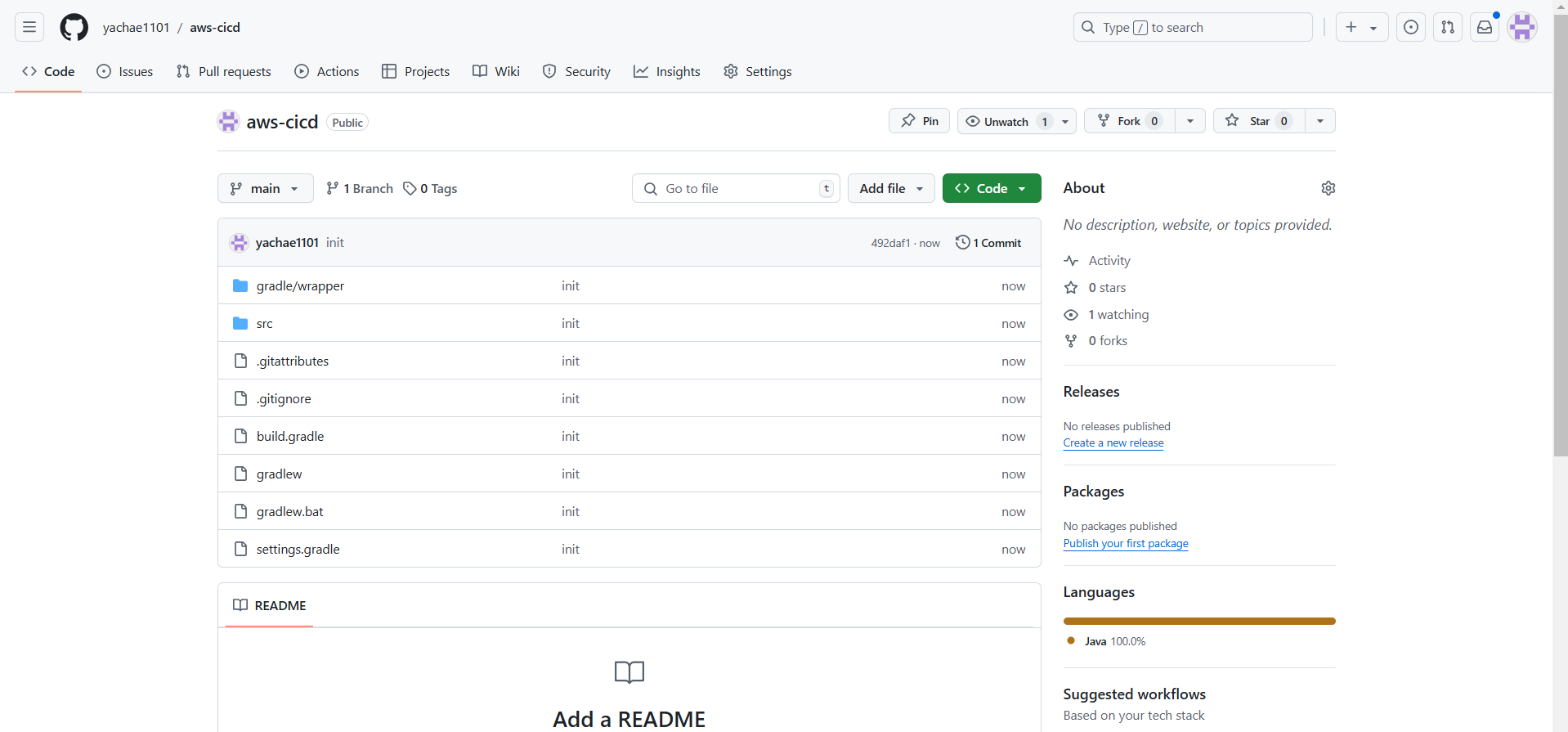Click Publish your first package link

click(1126, 543)
